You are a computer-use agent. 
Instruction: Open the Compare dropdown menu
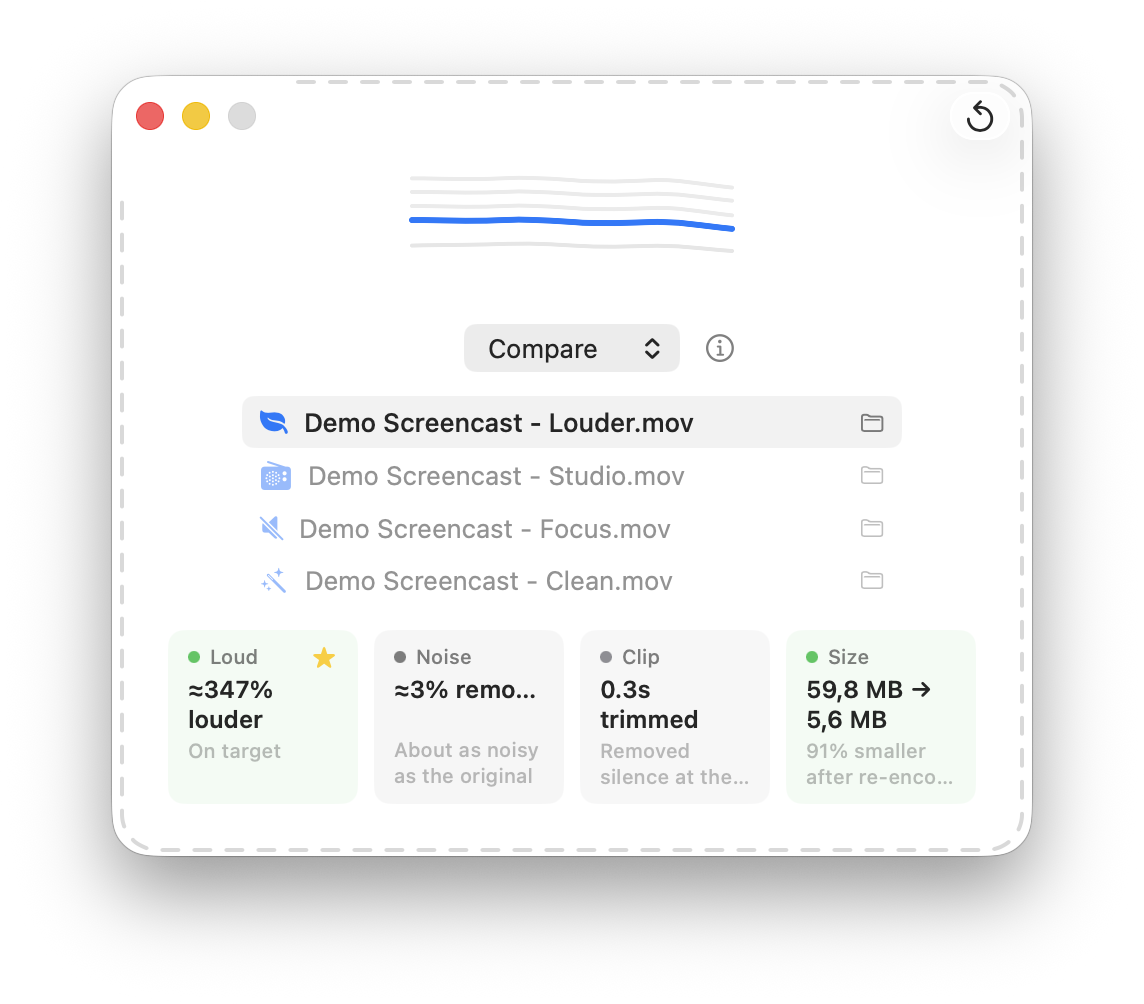click(x=571, y=348)
